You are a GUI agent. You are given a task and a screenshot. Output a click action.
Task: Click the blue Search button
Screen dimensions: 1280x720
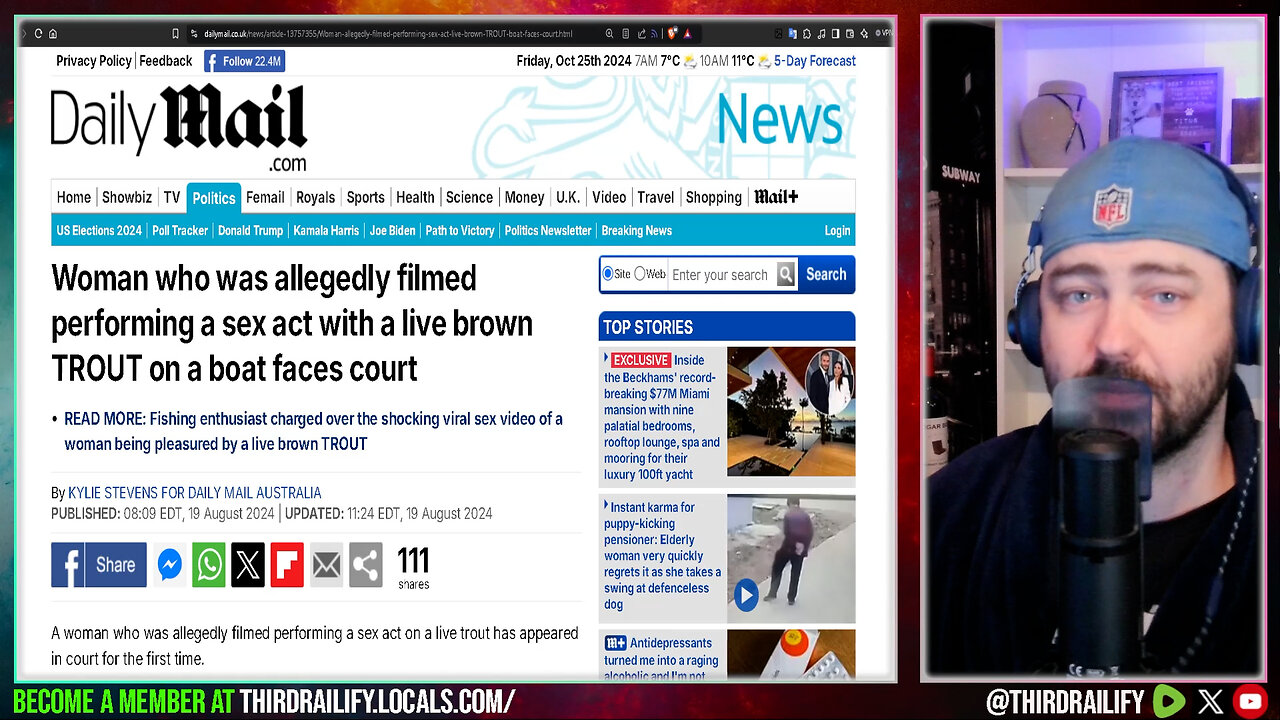coord(826,274)
